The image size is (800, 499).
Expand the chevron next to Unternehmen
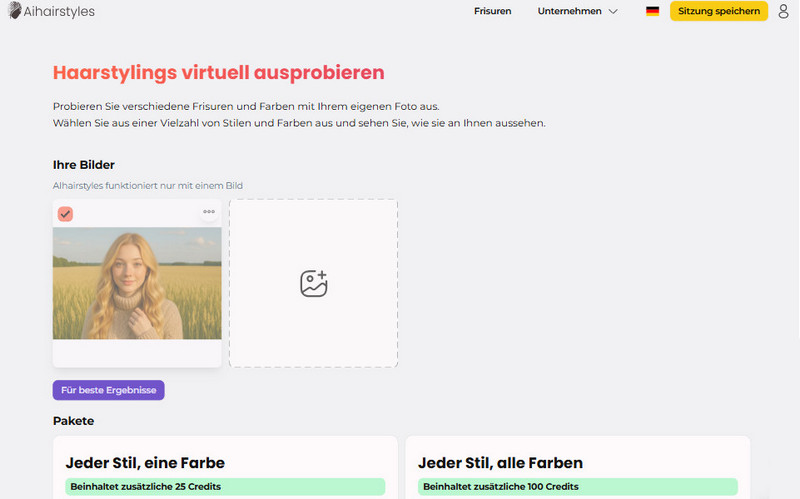[613, 11]
